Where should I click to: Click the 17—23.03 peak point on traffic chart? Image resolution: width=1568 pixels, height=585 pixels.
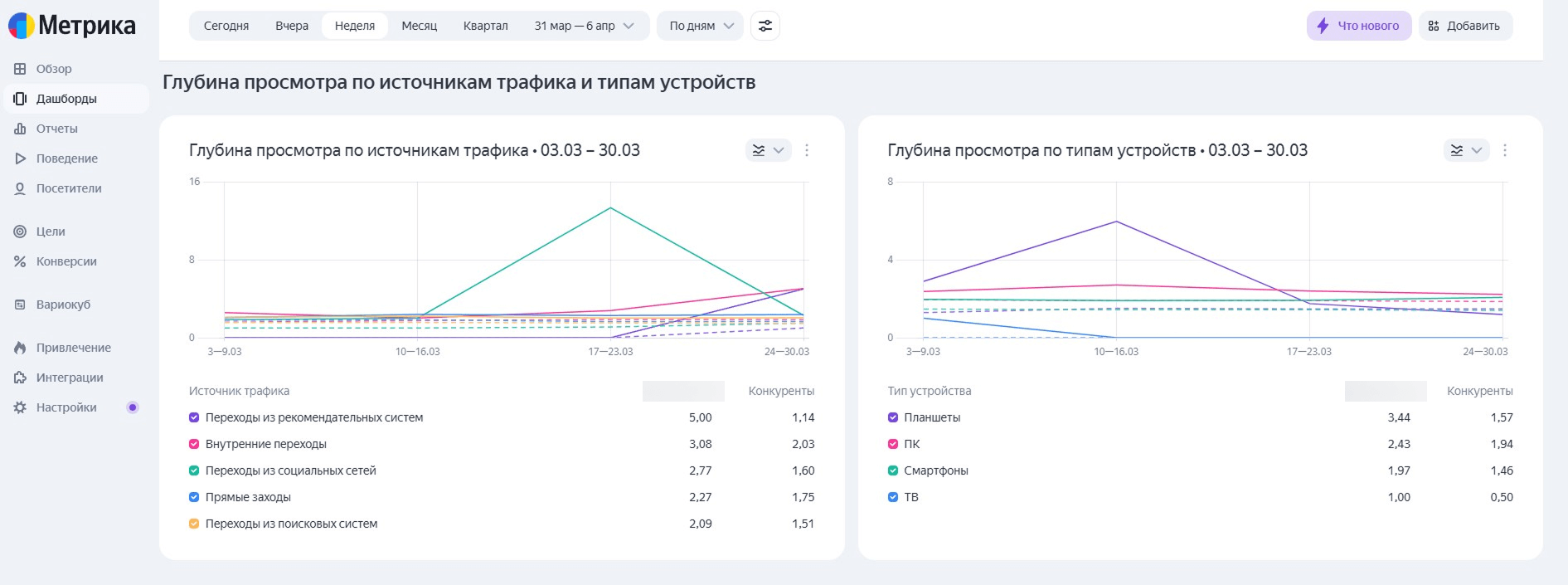610,207
